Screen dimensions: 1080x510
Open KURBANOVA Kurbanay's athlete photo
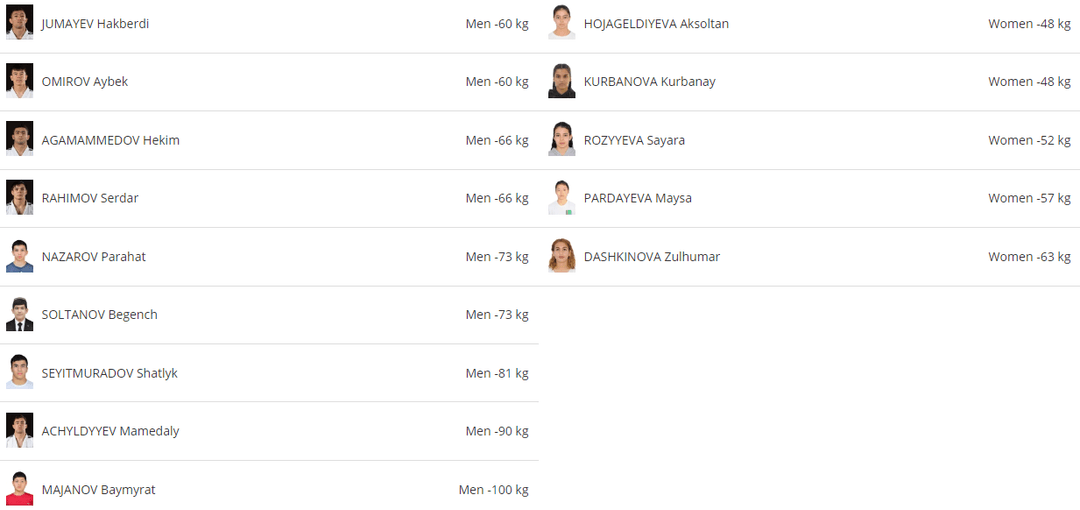tap(562, 81)
